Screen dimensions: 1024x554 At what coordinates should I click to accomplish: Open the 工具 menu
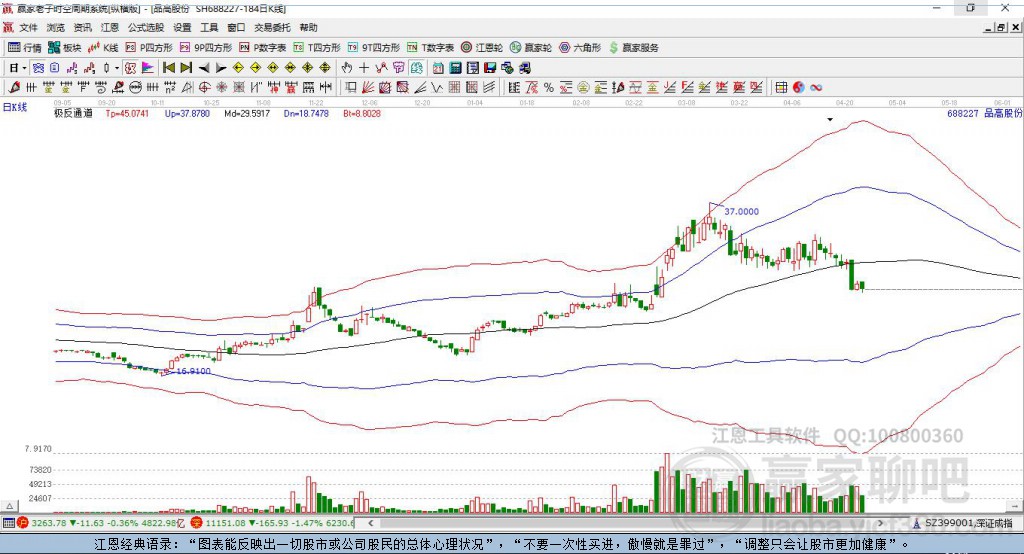(209, 27)
